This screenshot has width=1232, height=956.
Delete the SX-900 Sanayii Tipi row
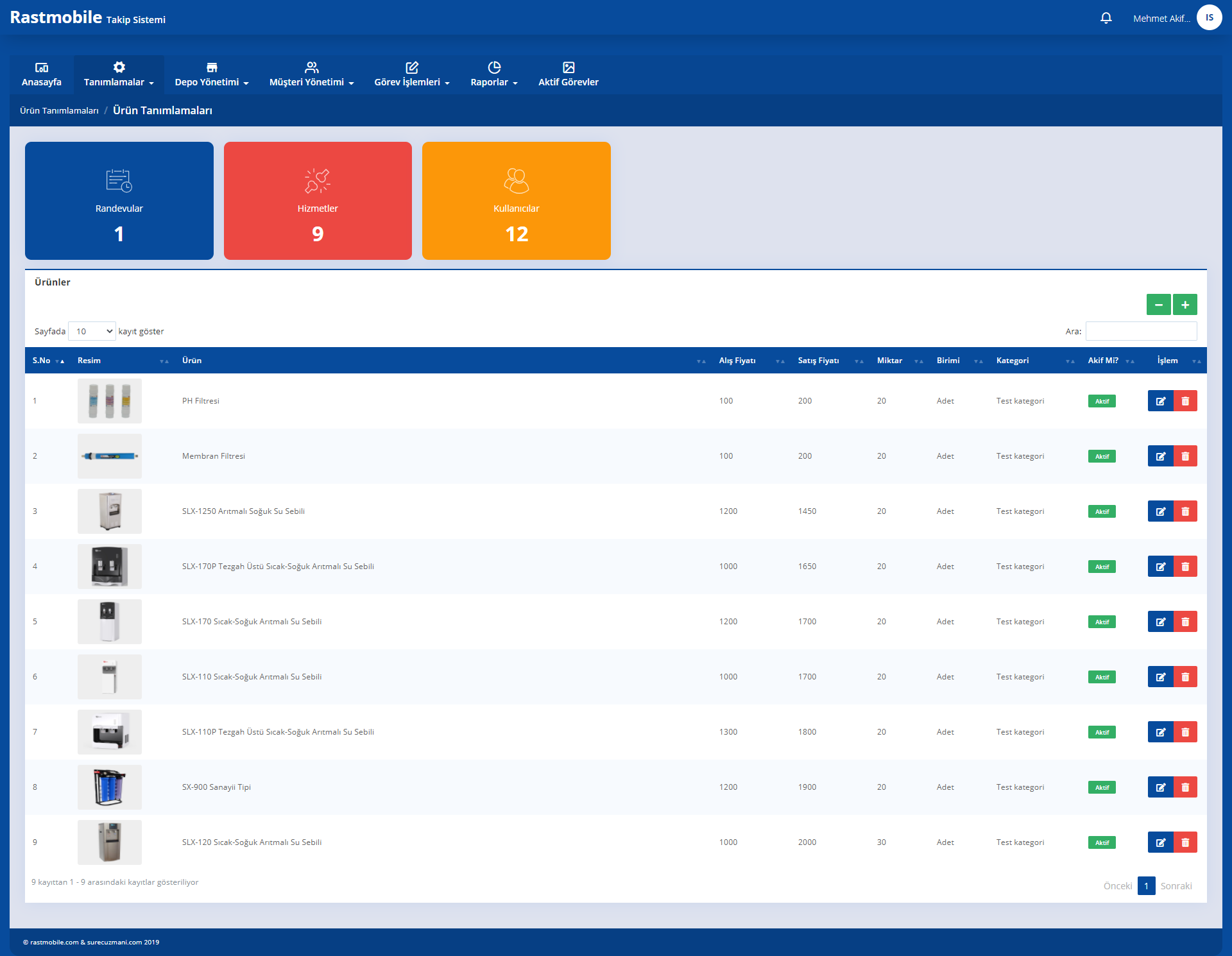pos(1185,787)
